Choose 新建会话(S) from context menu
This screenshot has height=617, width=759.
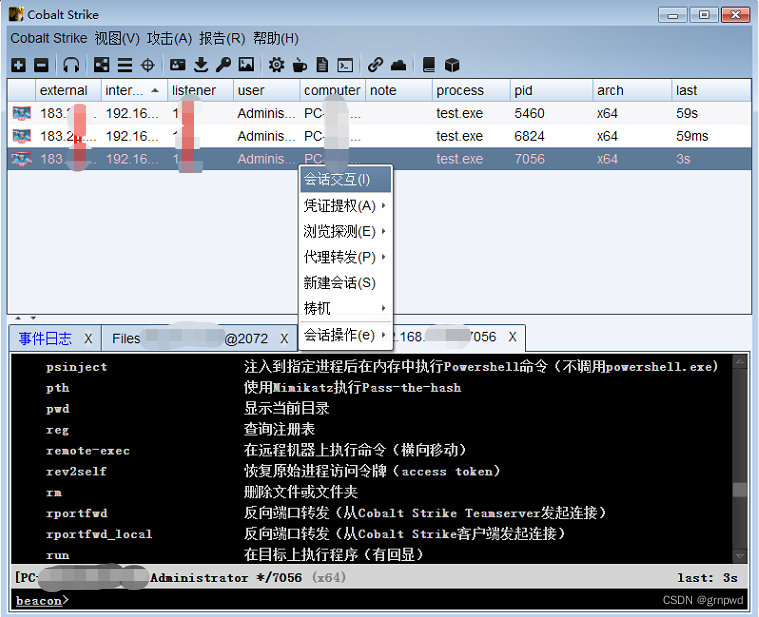tap(345, 283)
